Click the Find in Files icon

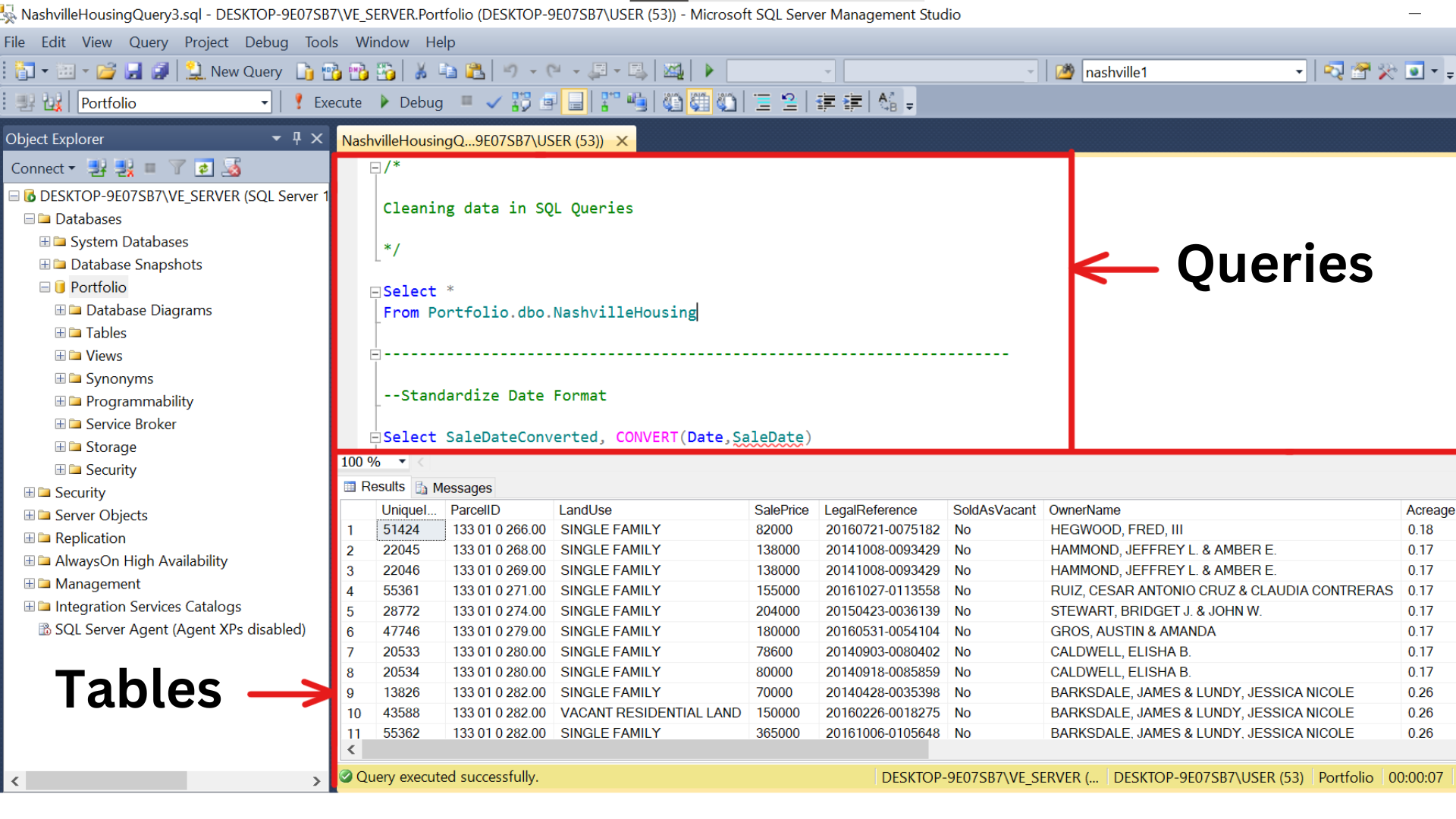1065,71
